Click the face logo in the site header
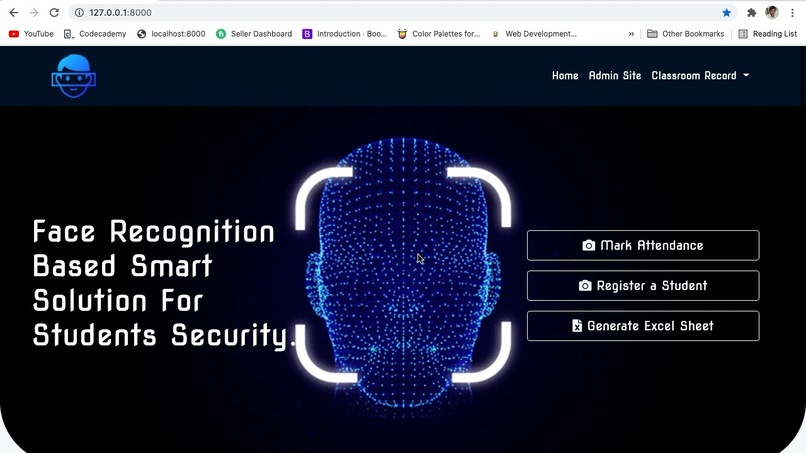Viewport: 806px width, 453px height. coord(74,76)
